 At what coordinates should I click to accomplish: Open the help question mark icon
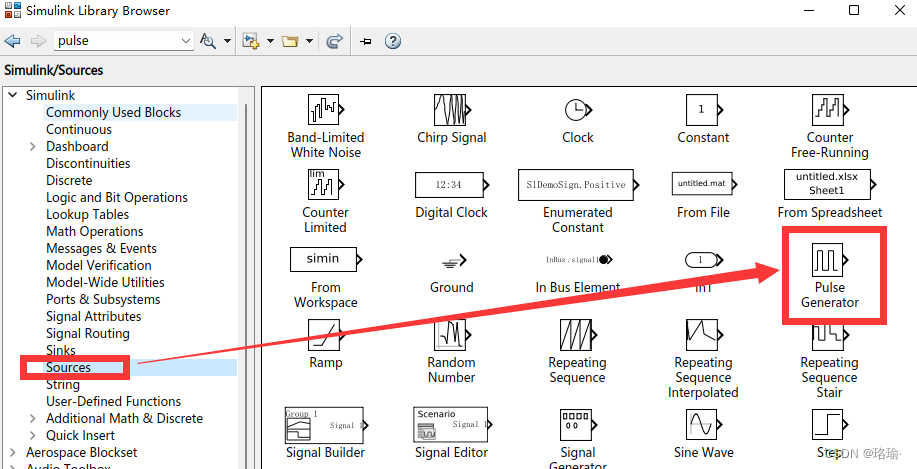point(393,41)
